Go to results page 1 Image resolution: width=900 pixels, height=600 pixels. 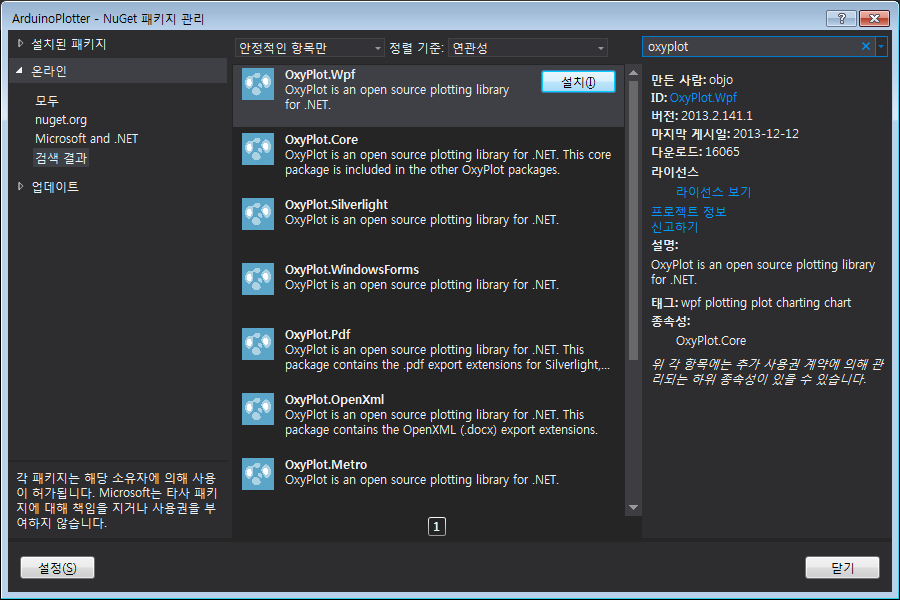(x=437, y=527)
